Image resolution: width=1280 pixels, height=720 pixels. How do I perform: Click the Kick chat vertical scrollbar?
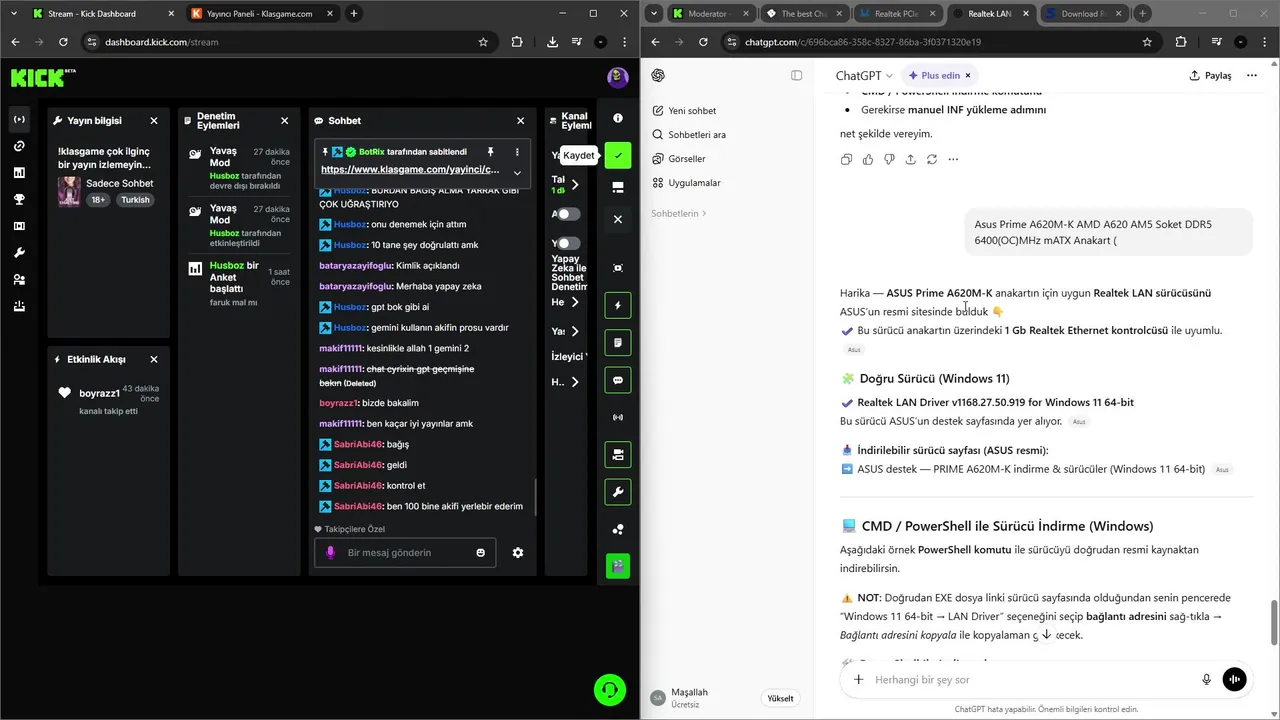tap(535, 496)
